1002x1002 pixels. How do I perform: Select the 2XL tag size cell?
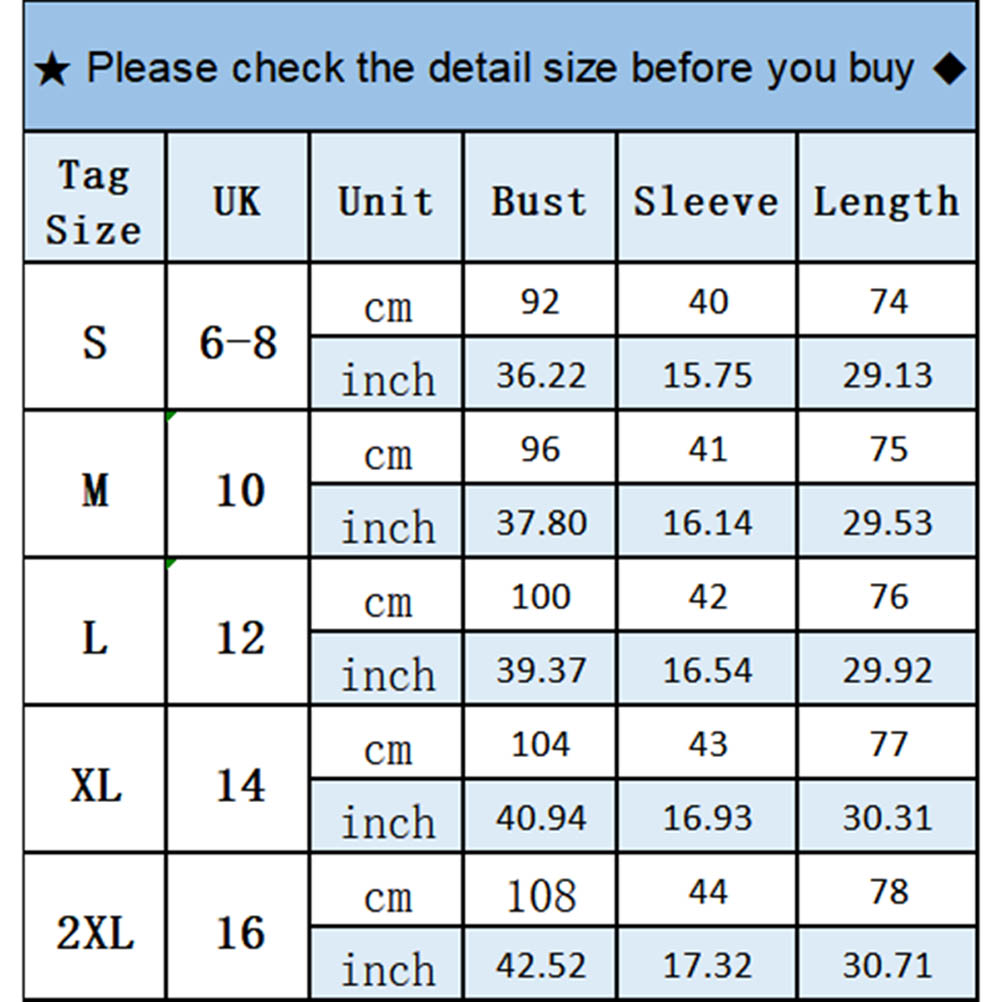point(94,933)
